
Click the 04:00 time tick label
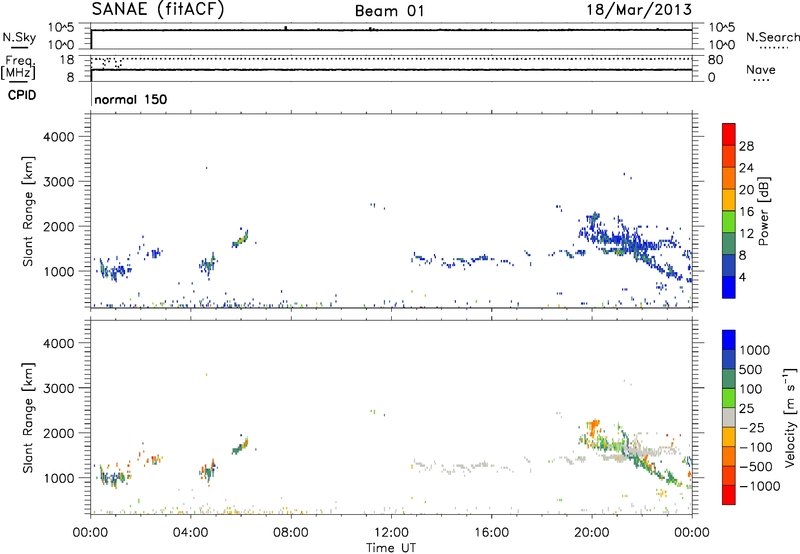(x=190, y=533)
